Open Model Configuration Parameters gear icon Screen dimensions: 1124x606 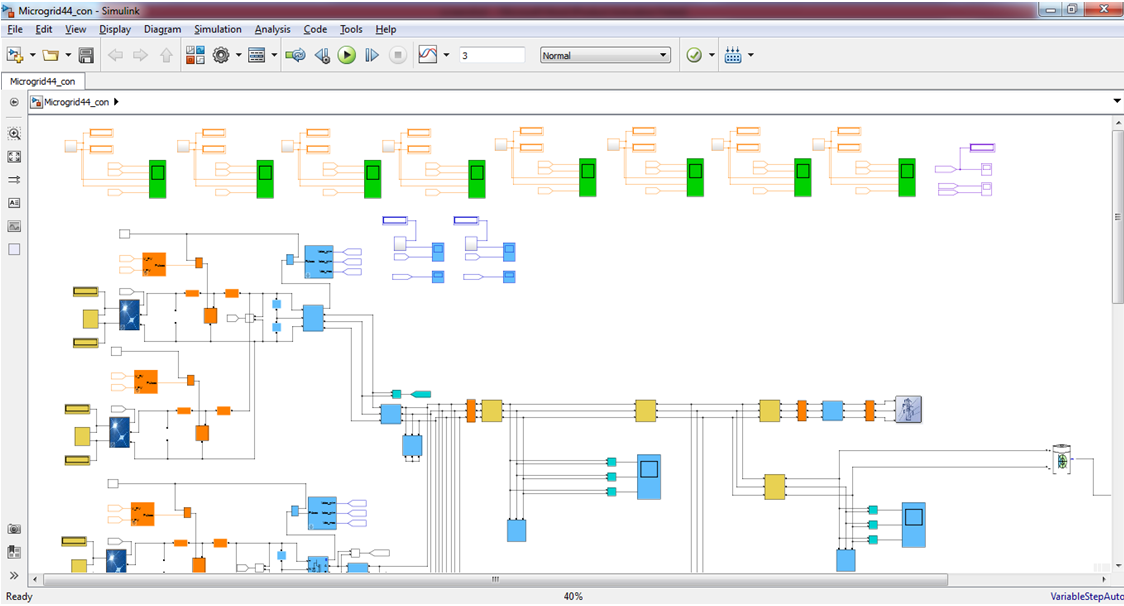(221, 56)
